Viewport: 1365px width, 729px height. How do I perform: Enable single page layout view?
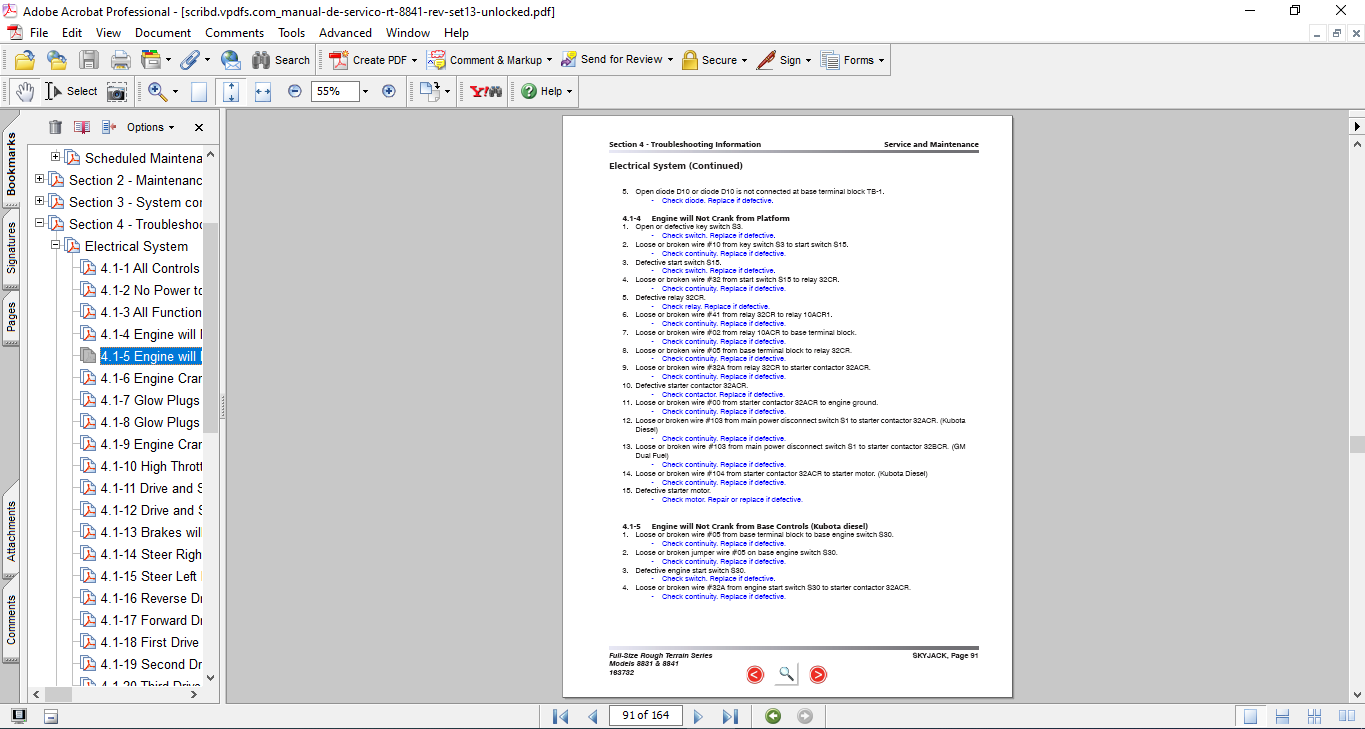[1250, 716]
